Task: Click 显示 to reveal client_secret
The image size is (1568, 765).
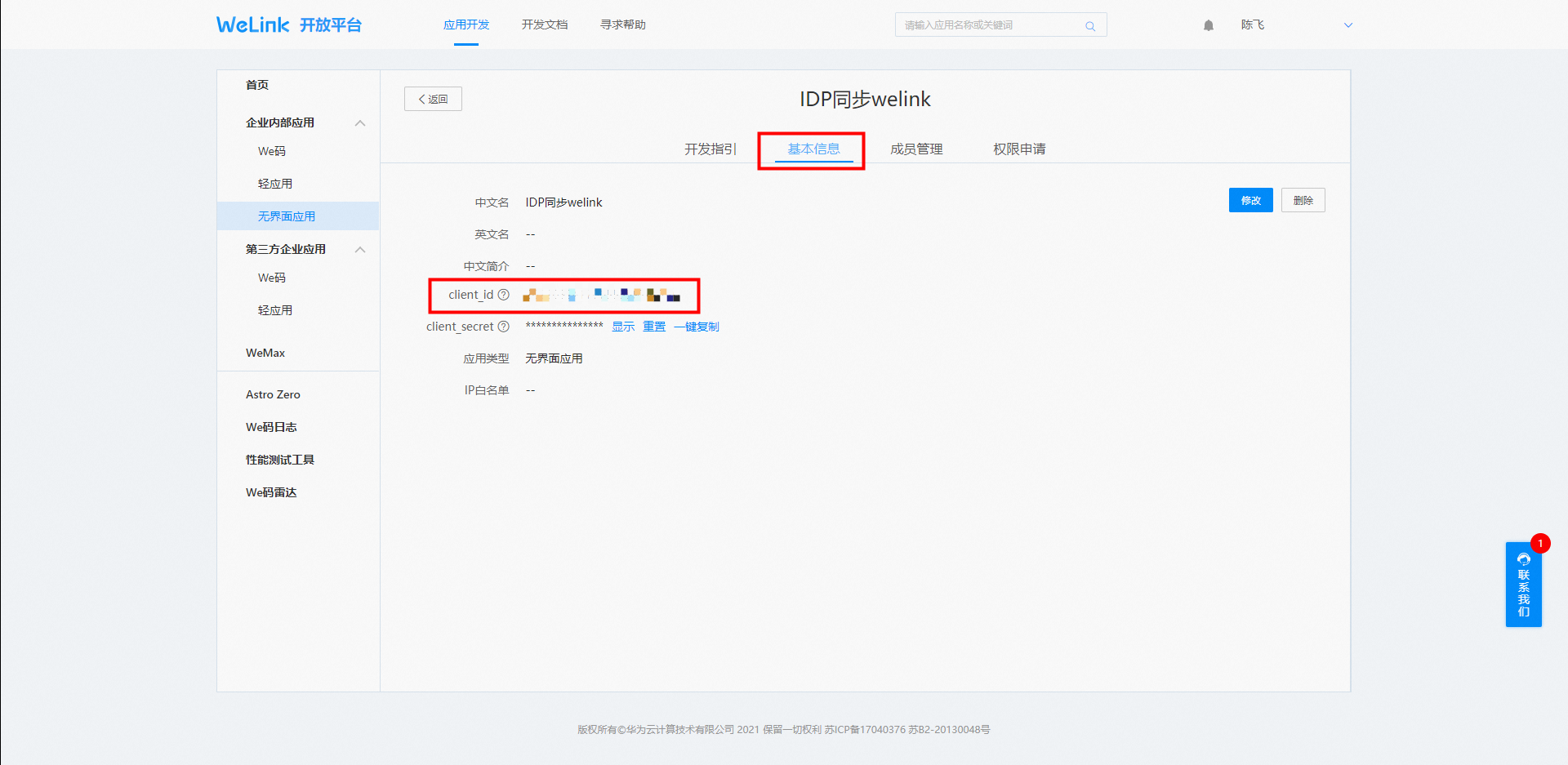Action: tap(623, 327)
